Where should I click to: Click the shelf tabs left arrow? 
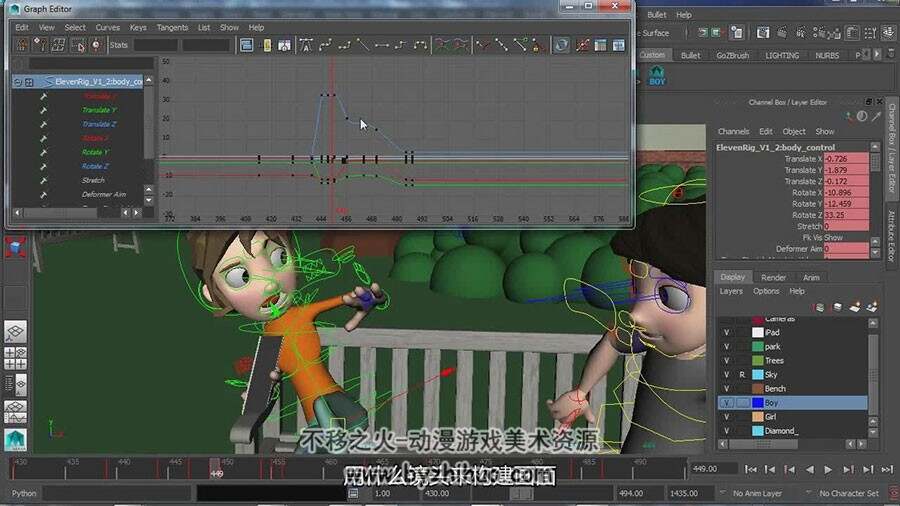[867, 55]
